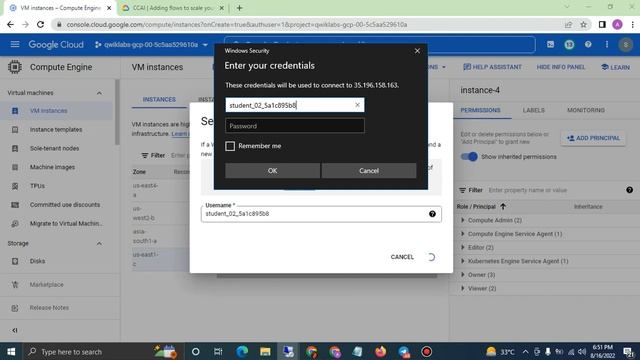Open Microsoft Edge from taskbar

point(242,351)
